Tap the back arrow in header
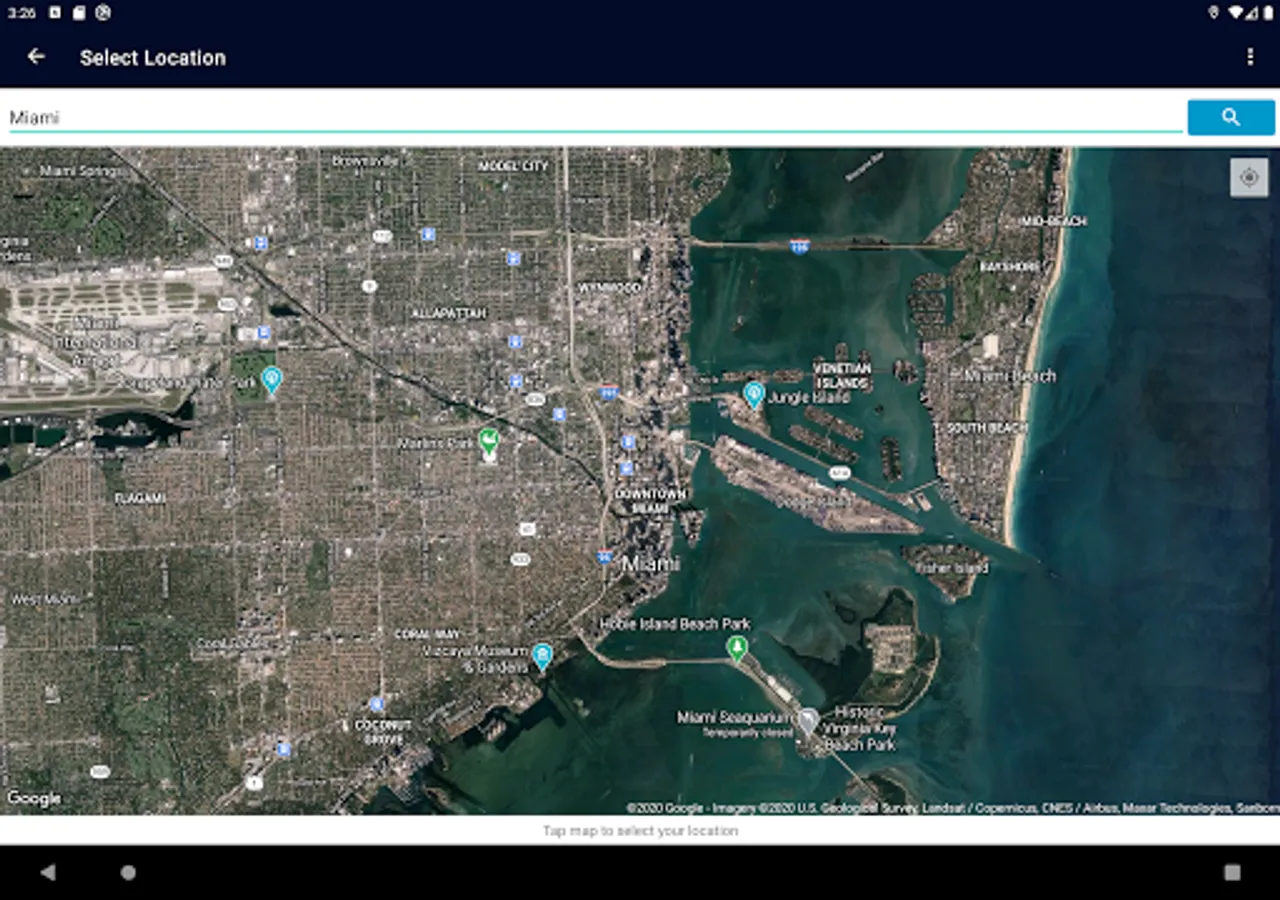The width and height of the screenshot is (1280, 900). coord(36,57)
